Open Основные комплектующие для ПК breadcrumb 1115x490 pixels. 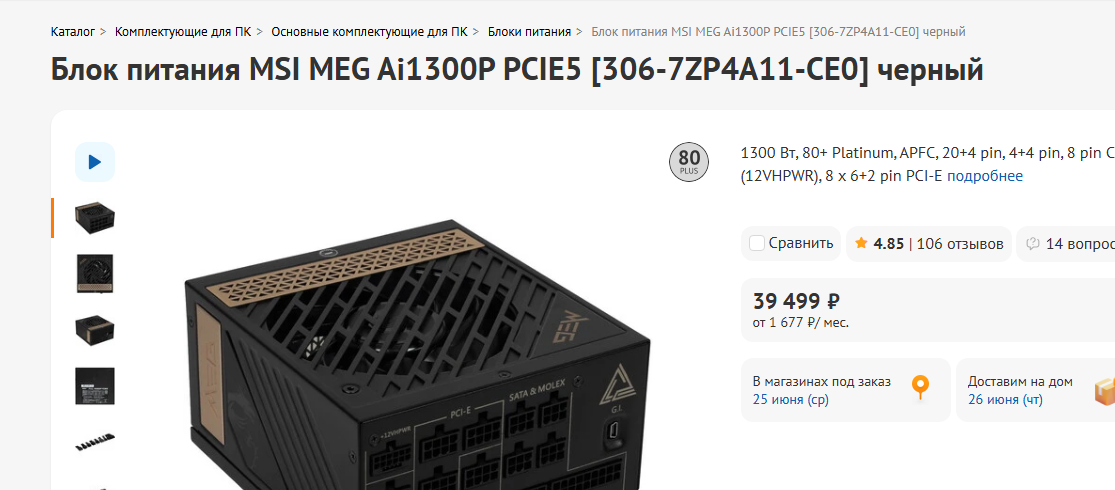click(x=369, y=32)
